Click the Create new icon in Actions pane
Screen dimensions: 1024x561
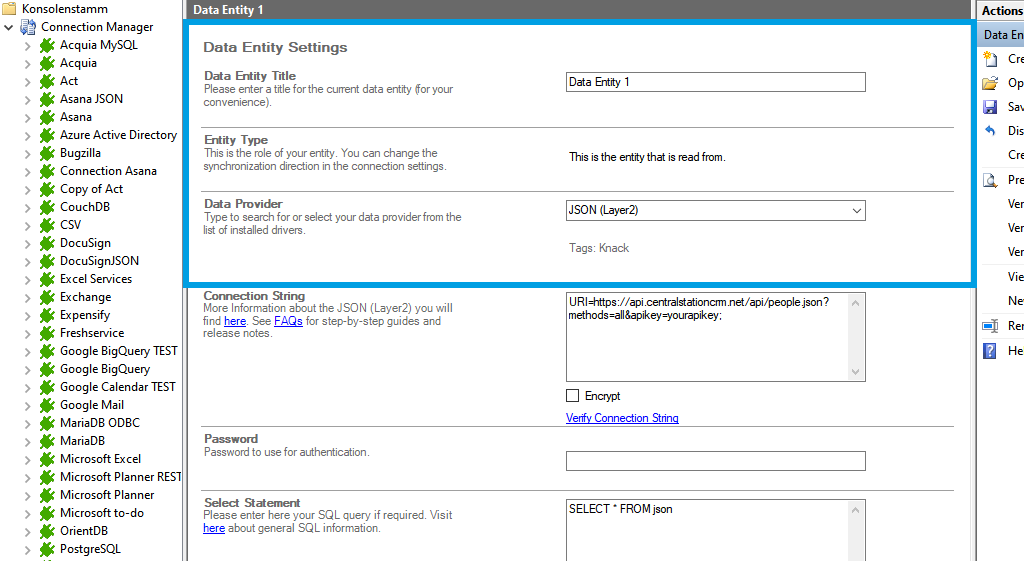990,59
